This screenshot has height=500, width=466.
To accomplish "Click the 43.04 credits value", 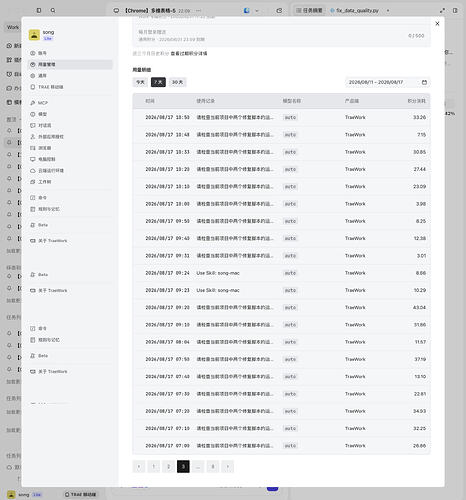I will 419,307.
